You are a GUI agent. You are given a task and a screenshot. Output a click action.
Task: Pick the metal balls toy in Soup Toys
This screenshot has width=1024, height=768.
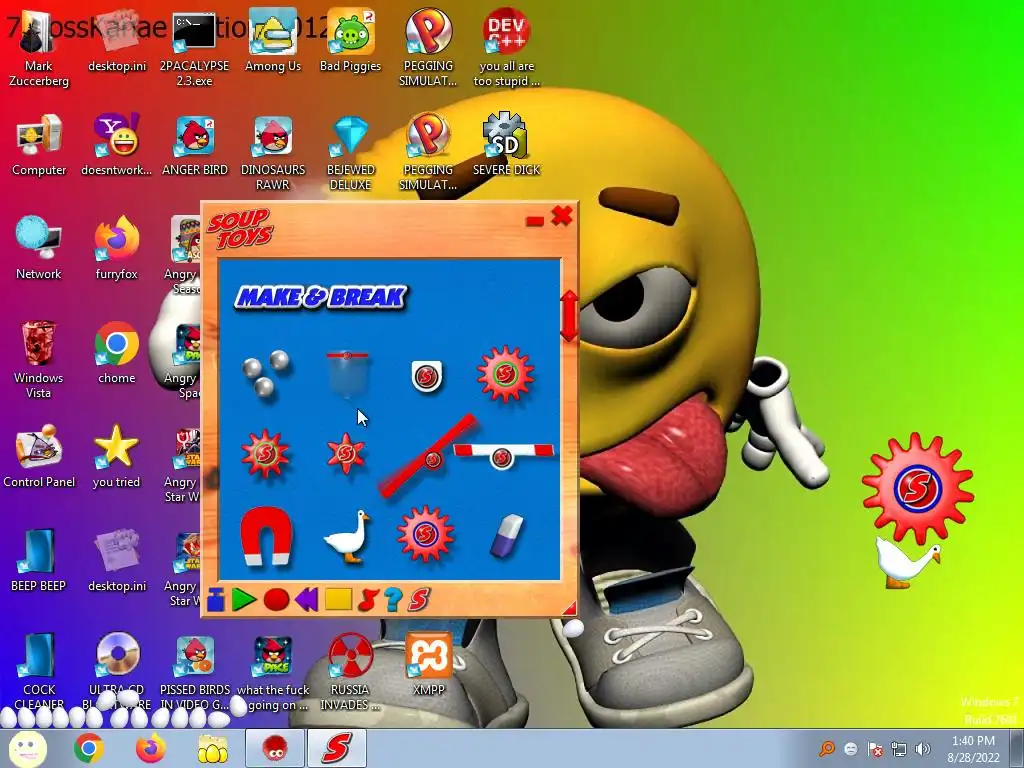pyautogui.click(x=266, y=374)
